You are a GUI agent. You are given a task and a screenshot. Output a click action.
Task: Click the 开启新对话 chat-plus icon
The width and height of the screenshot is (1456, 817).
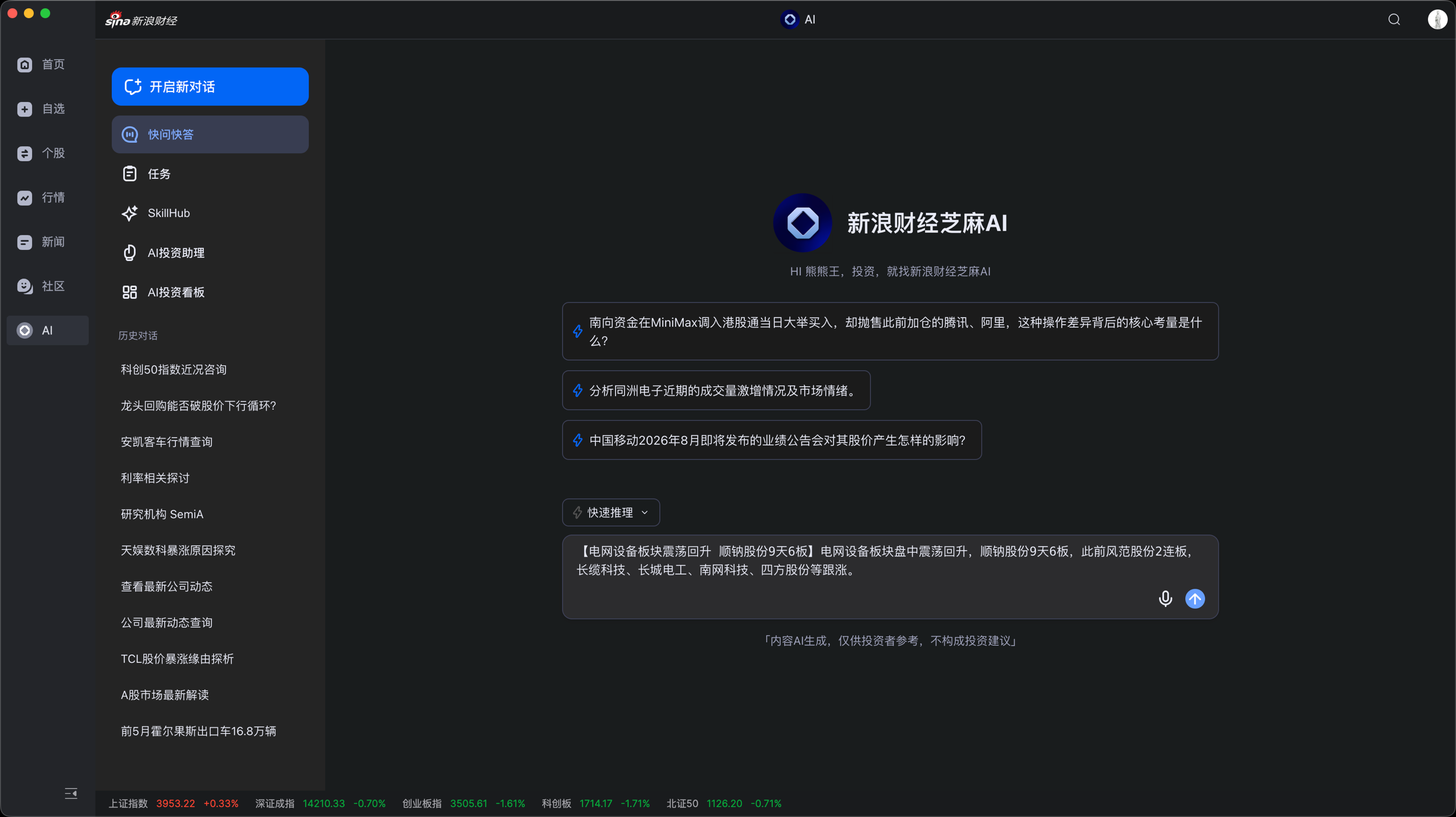pos(133,86)
